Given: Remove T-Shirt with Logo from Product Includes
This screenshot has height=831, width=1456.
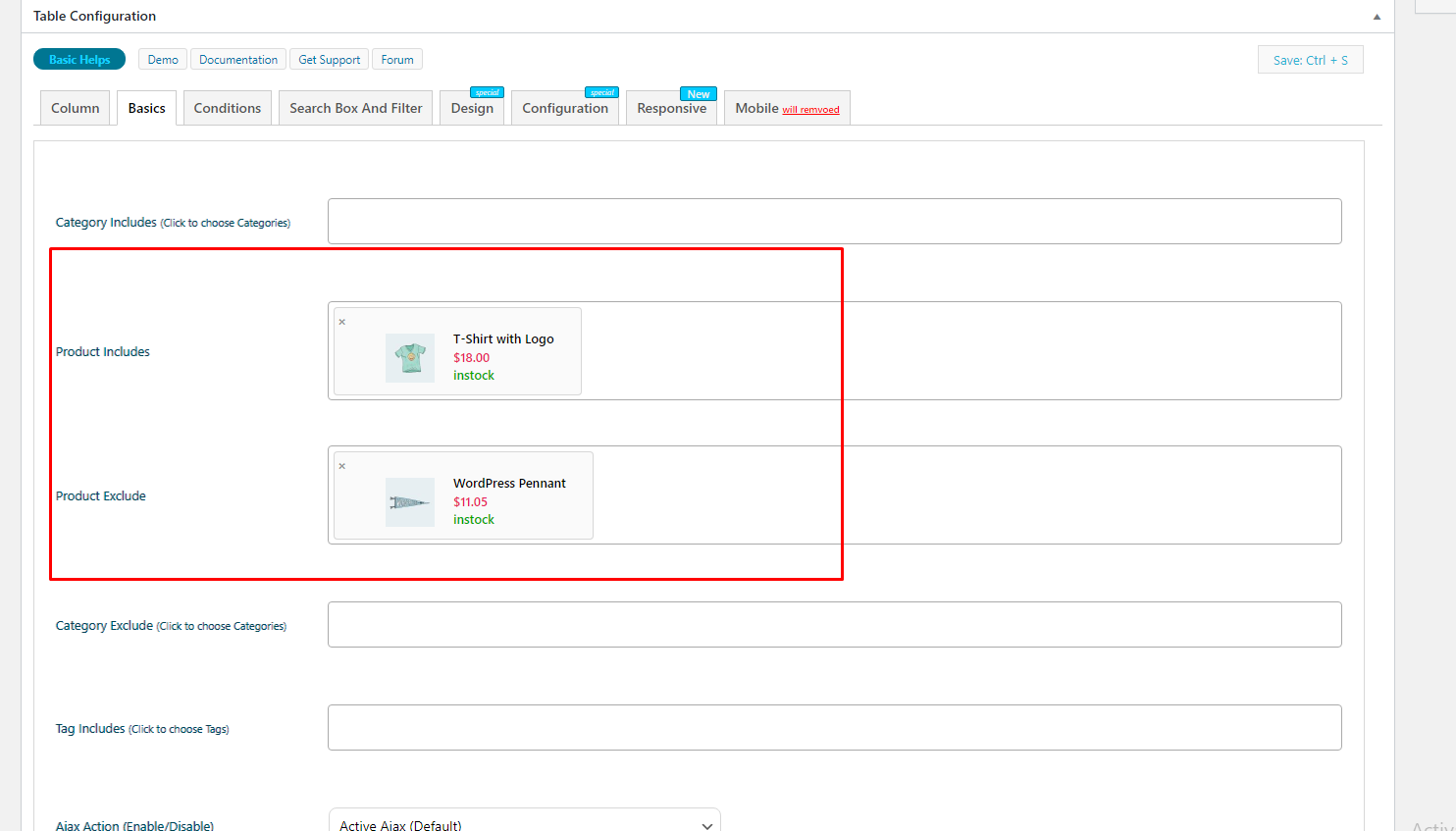Looking at the screenshot, I should pyautogui.click(x=342, y=322).
